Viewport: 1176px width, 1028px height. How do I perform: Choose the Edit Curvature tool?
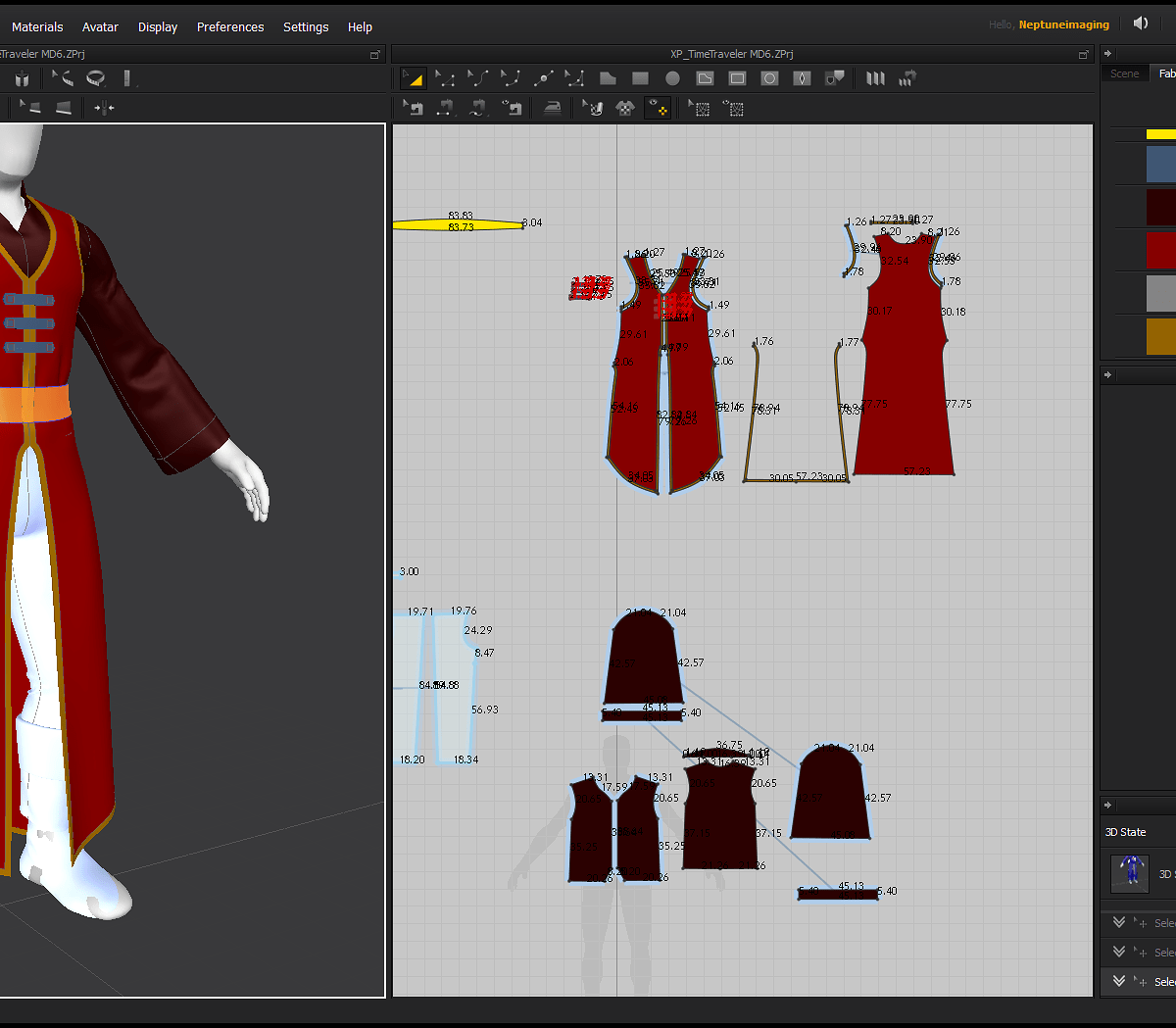coord(477,78)
